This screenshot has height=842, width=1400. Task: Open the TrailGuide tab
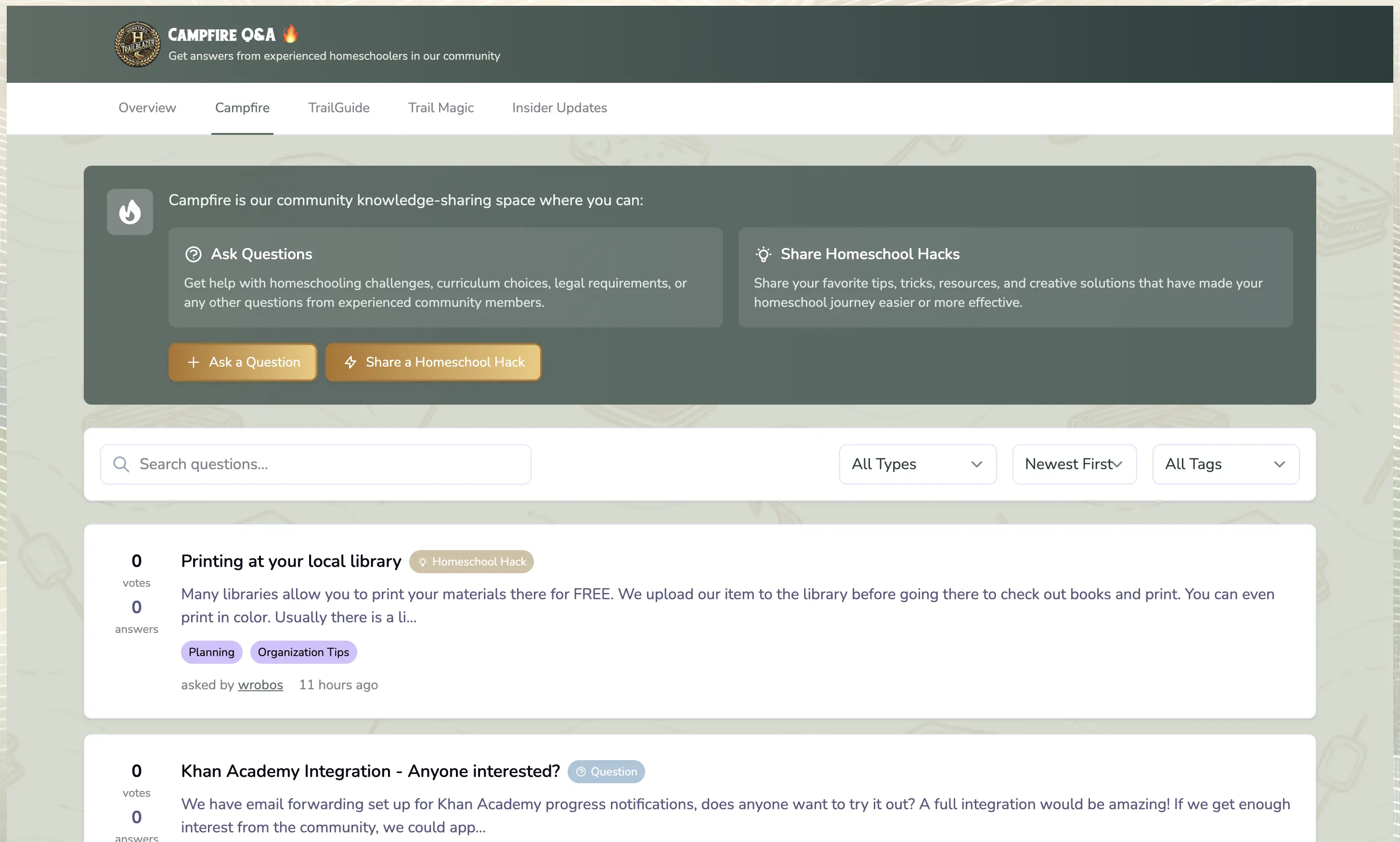pyautogui.click(x=338, y=108)
